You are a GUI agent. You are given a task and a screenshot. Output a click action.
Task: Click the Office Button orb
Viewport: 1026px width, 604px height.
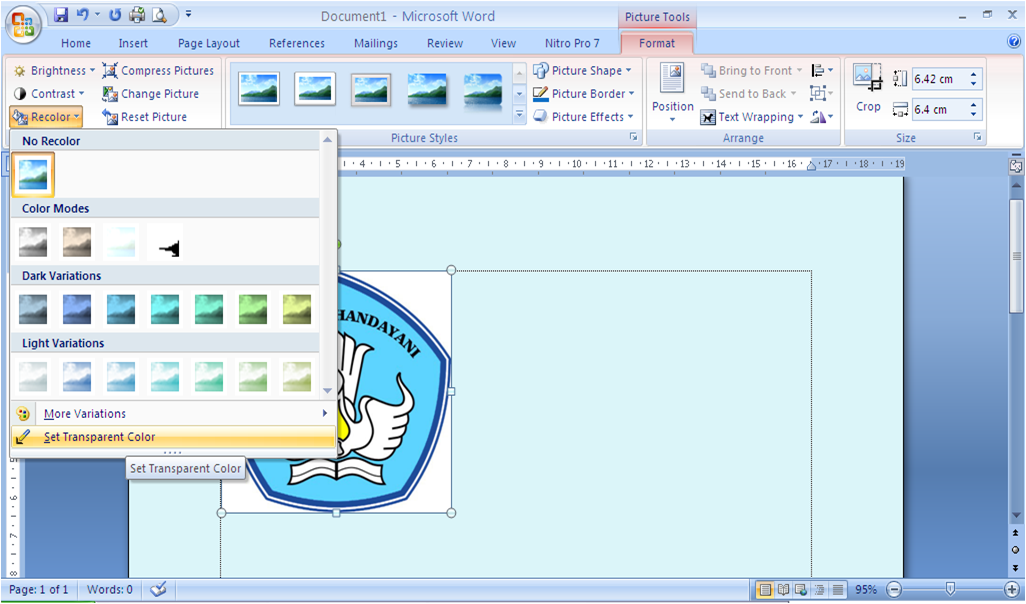24,25
